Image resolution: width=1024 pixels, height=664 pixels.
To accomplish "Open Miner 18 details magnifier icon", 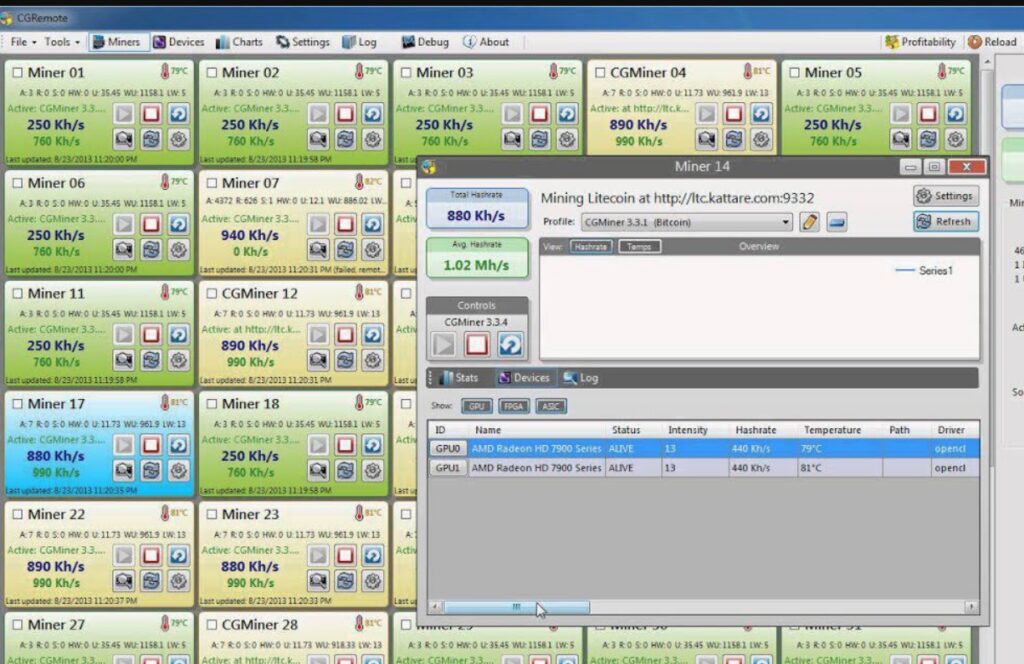I will pyautogui.click(x=318, y=470).
